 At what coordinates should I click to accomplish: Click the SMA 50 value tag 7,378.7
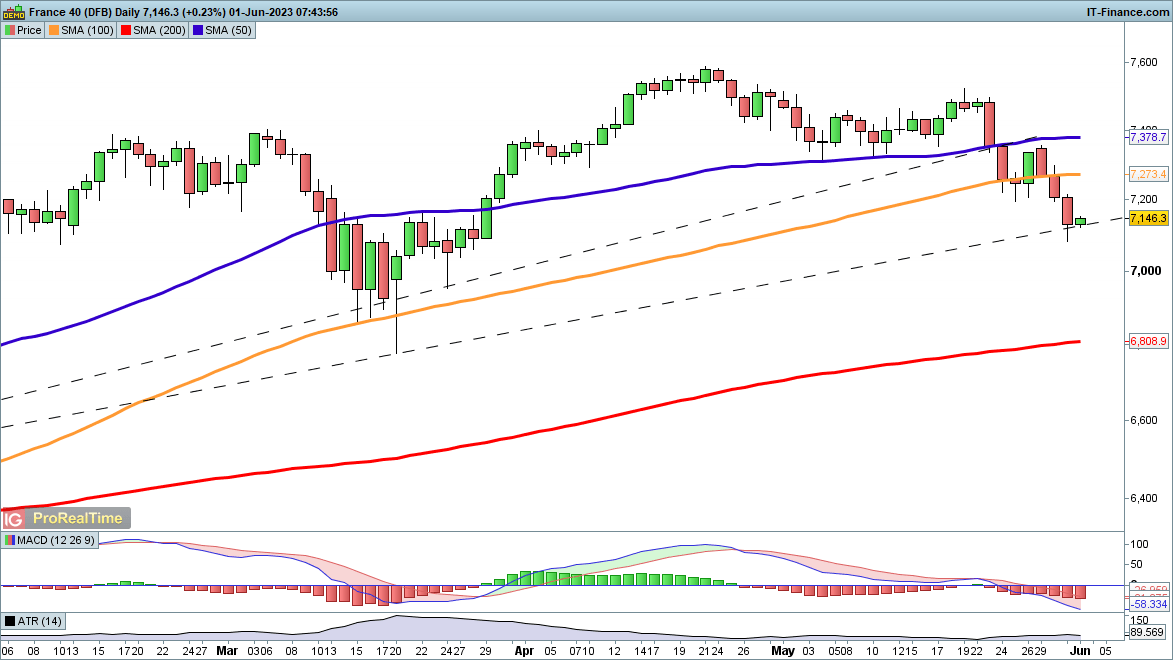click(1148, 137)
